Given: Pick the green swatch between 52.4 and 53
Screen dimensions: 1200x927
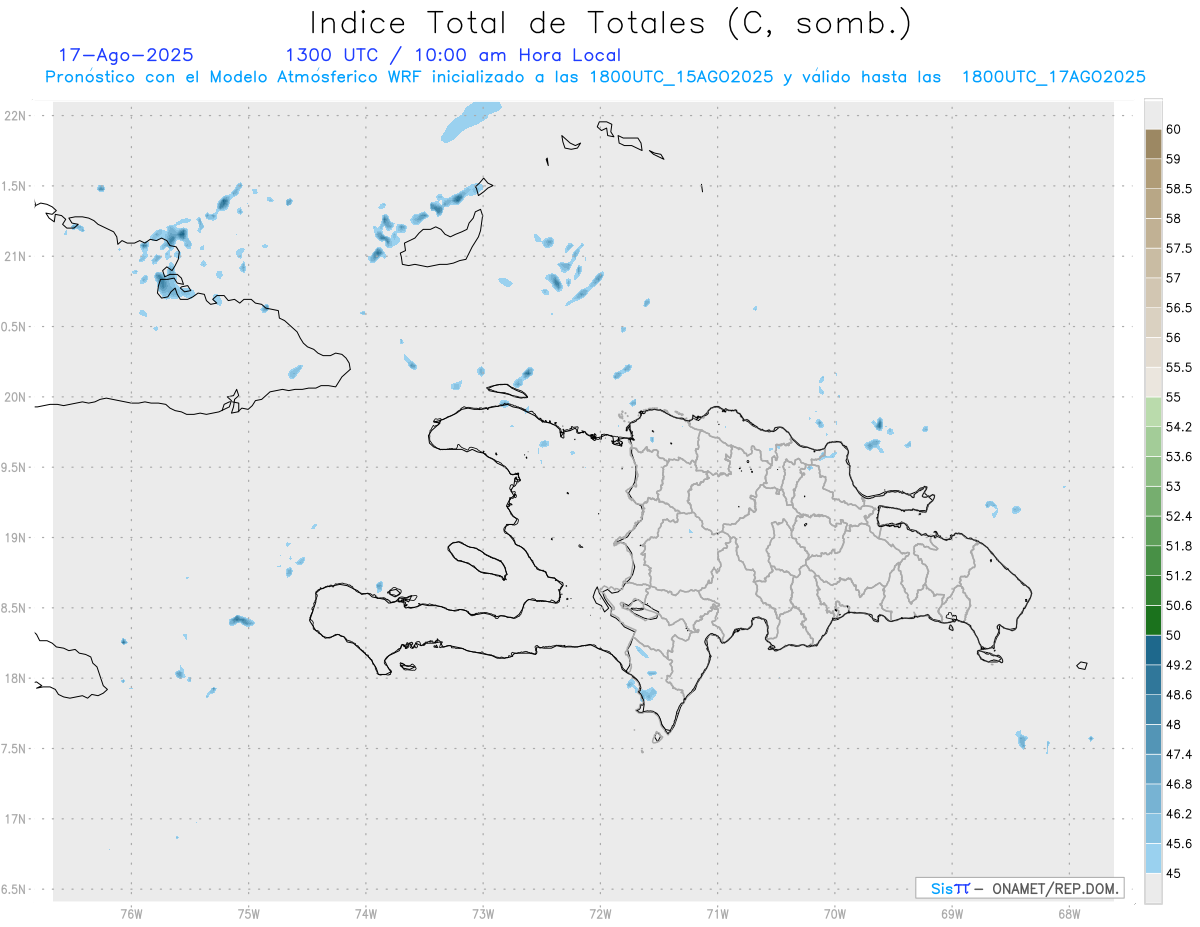Looking at the screenshot, I should [1153, 501].
